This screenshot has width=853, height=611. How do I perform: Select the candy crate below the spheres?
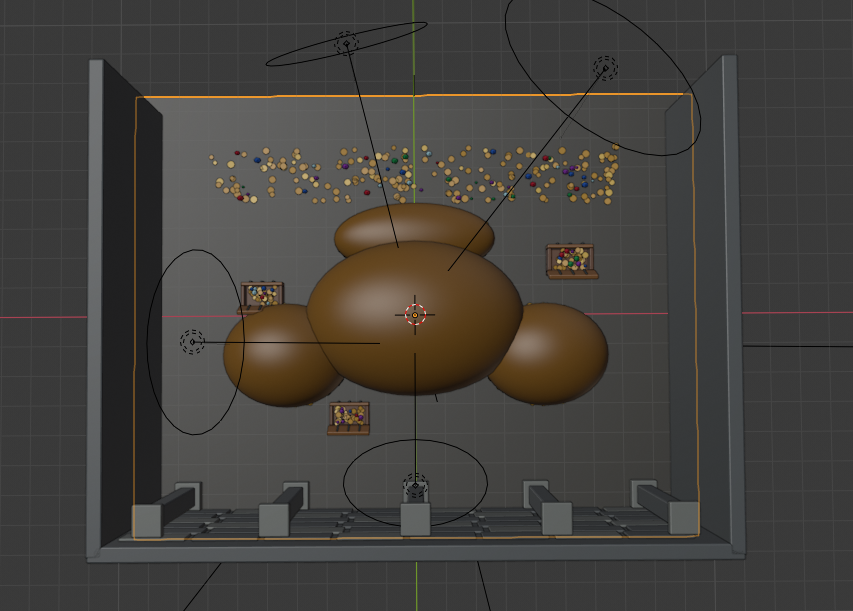(349, 418)
